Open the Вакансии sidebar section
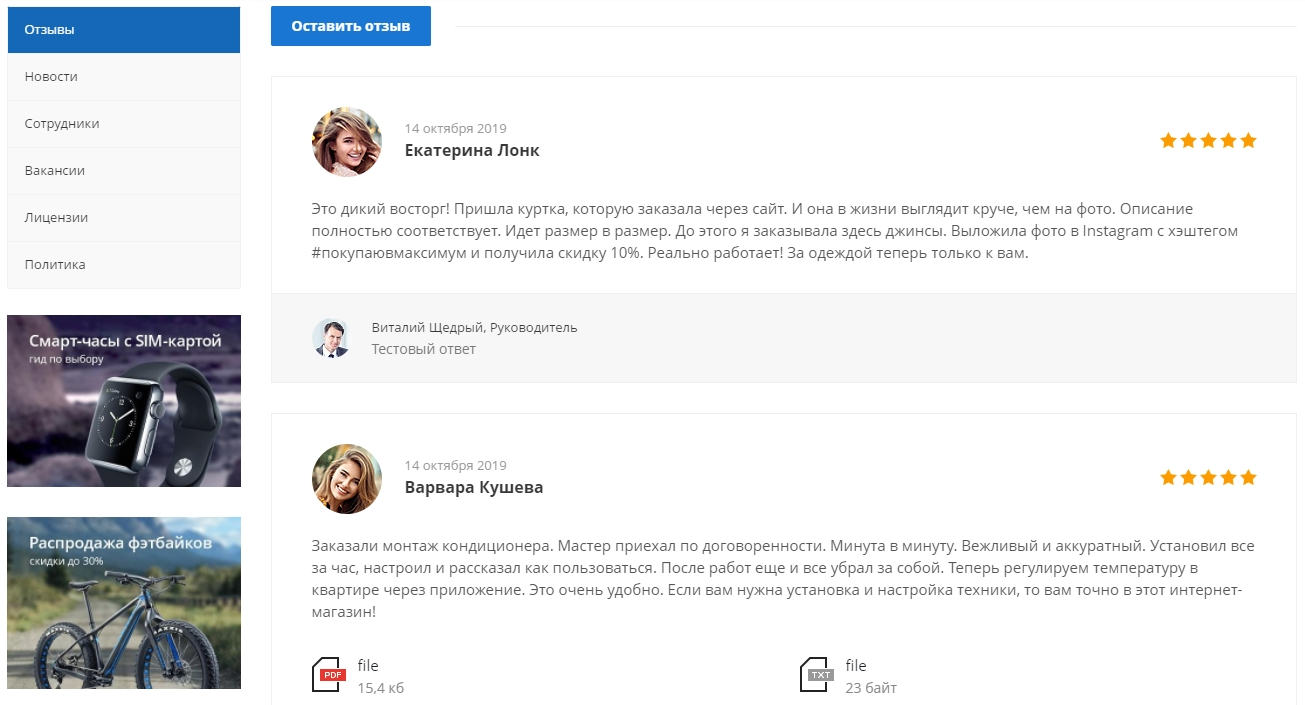1305x705 pixels. 124,171
